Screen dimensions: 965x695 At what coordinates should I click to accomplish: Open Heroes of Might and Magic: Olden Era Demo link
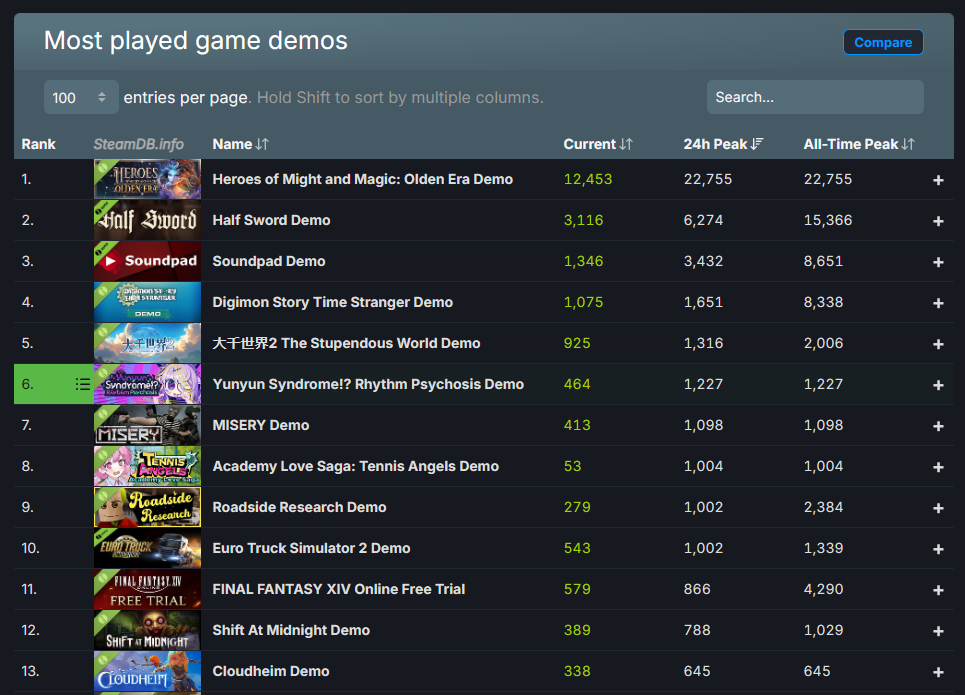[362, 179]
